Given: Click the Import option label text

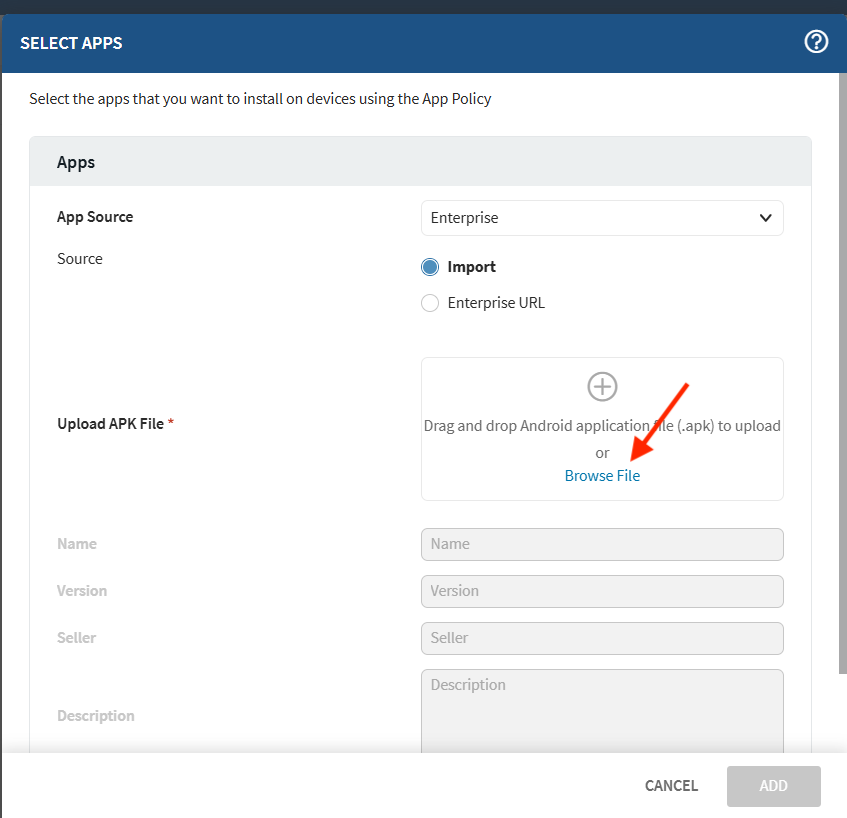Looking at the screenshot, I should tap(471, 267).
